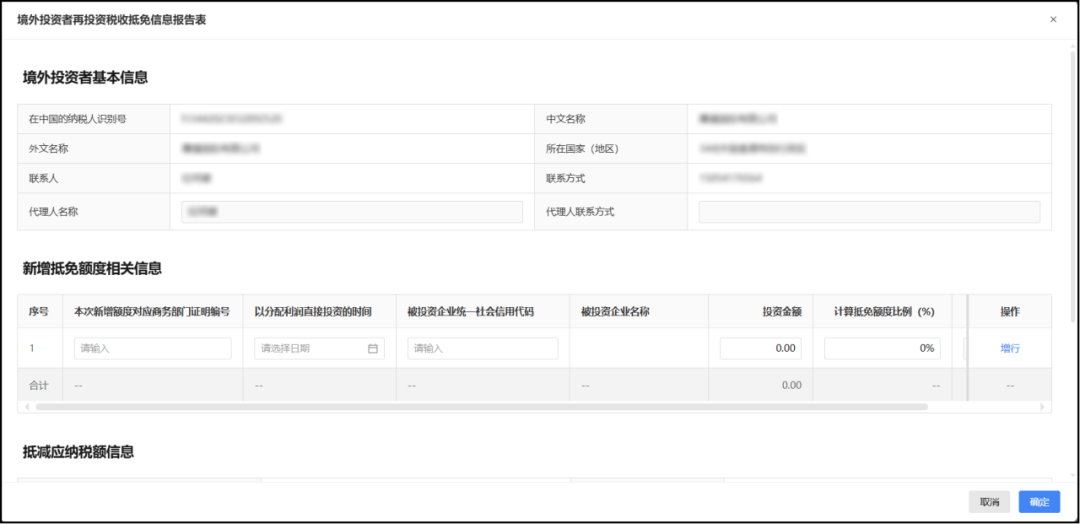The image size is (1080, 524).
Task: Click the 合计 total value 0.00
Action: click(791, 386)
